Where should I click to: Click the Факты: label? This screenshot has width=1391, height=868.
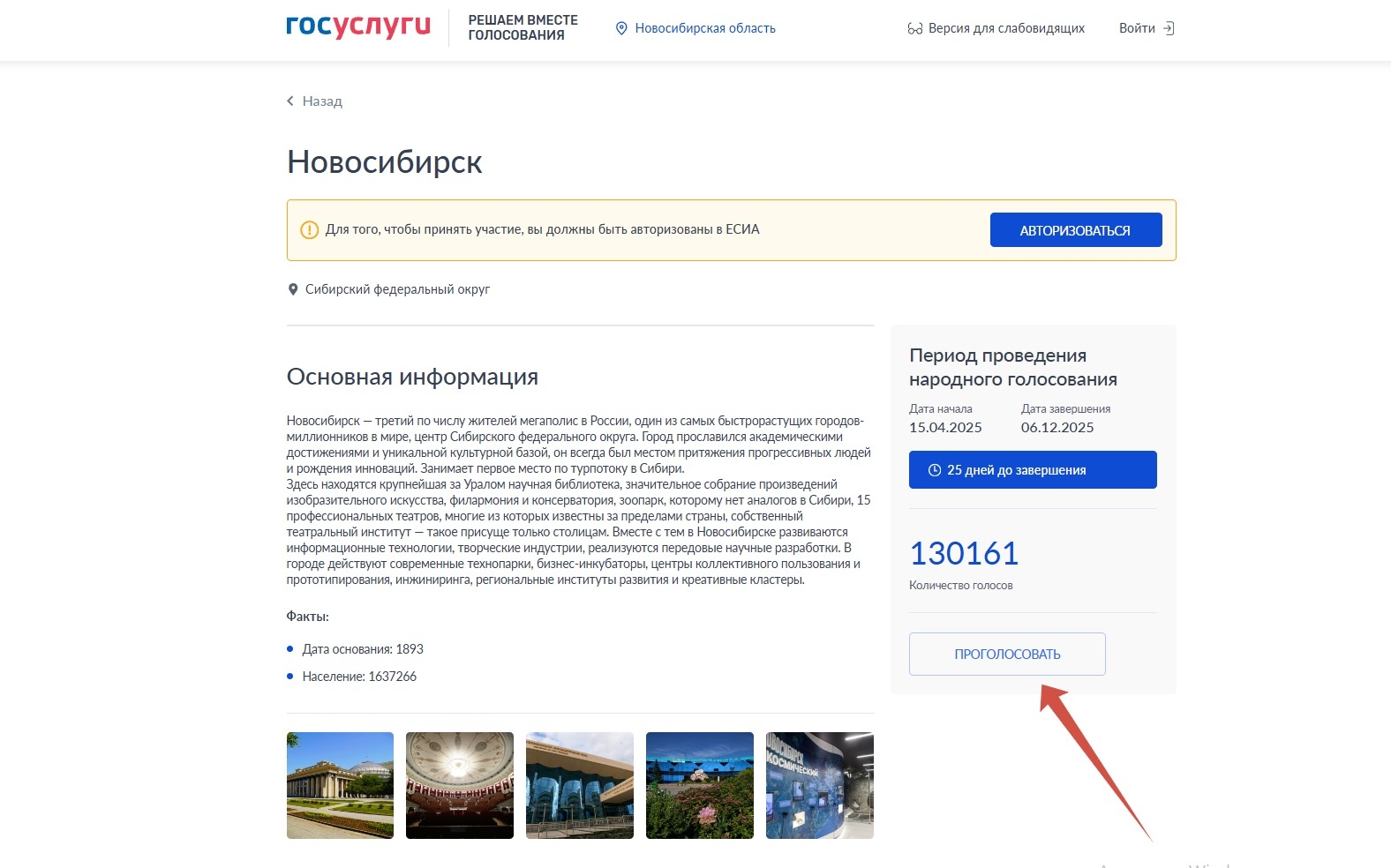[307, 617]
